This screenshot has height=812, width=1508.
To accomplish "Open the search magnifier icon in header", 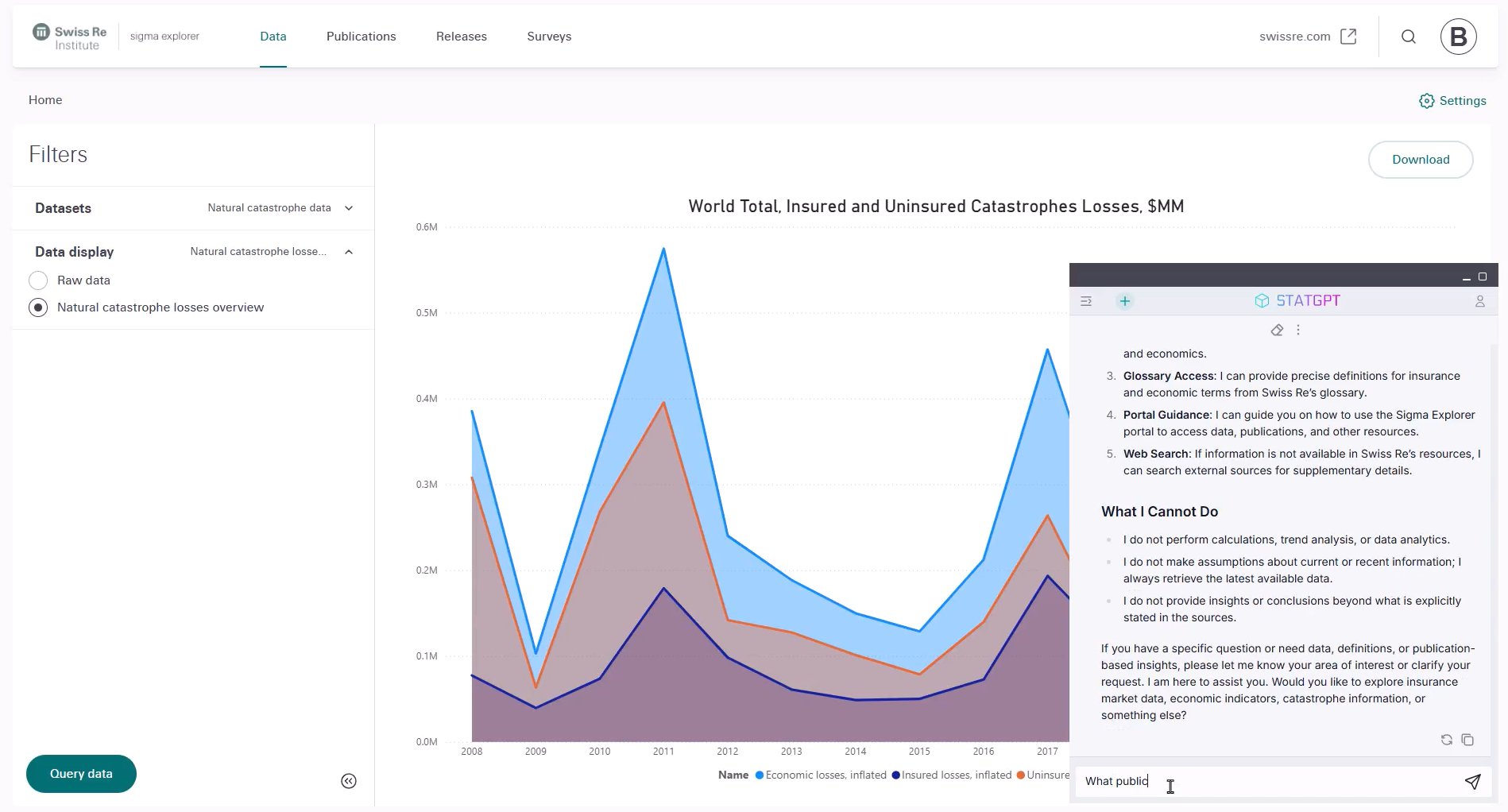I will point(1408,37).
